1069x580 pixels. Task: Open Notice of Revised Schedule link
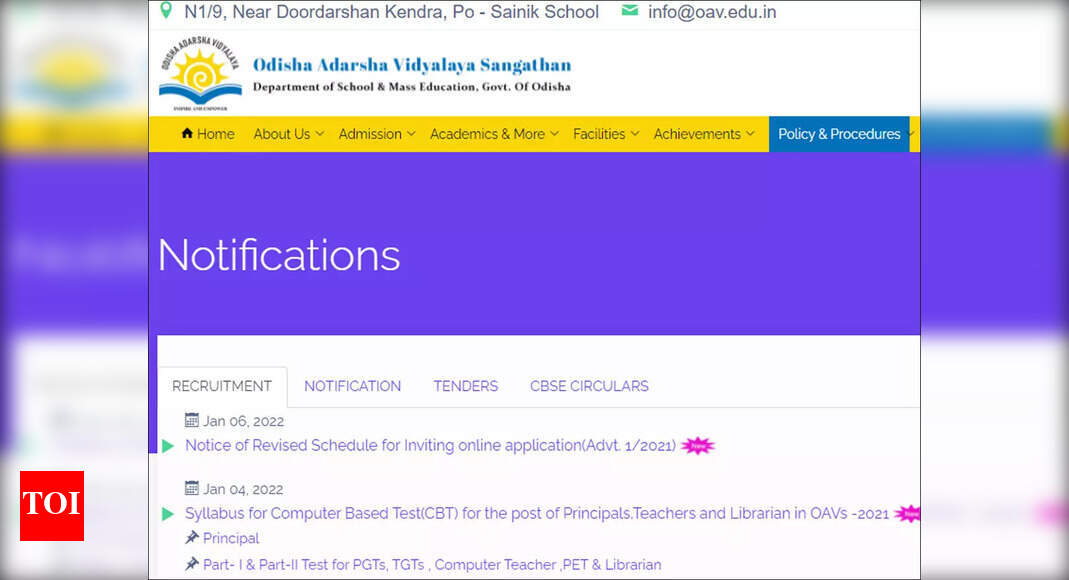coord(430,446)
